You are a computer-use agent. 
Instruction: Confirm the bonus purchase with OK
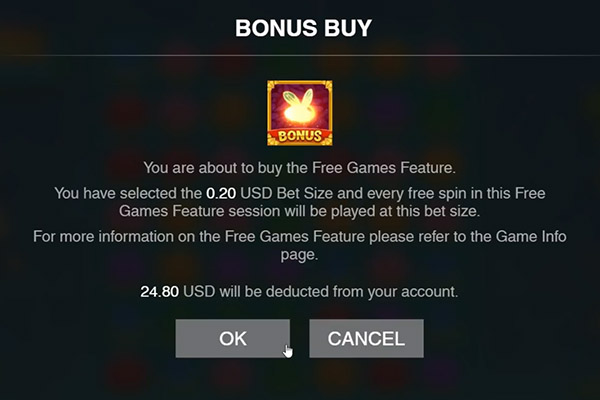(233, 339)
